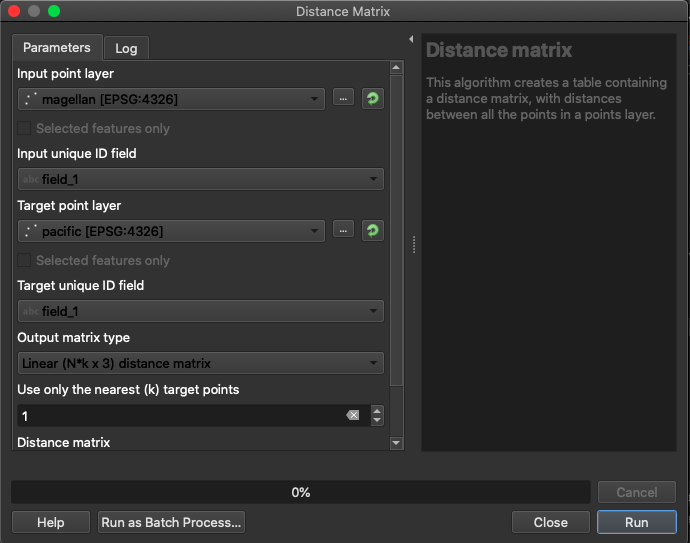Click Run as Batch Process button
690x543 pixels.
[x=171, y=522]
